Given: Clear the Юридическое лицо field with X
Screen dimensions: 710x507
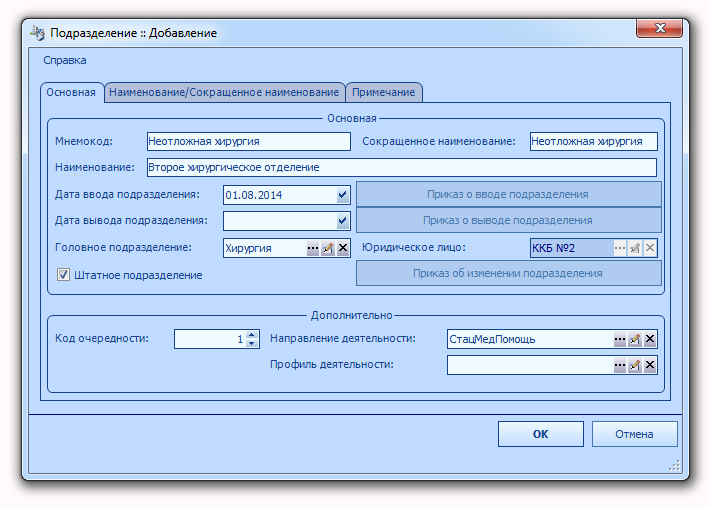Looking at the screenshot, I should click(650, 248).
